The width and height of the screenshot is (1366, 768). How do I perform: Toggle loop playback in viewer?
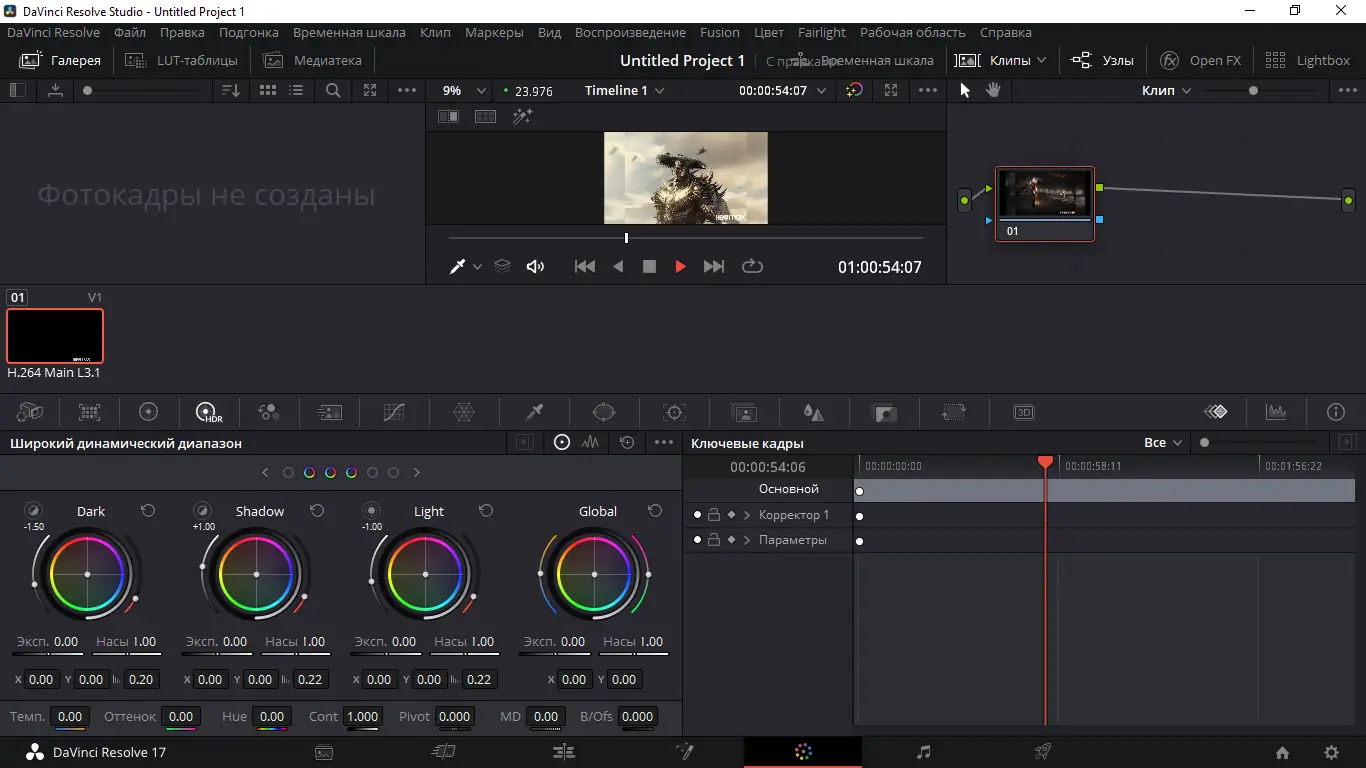(752, 267)
